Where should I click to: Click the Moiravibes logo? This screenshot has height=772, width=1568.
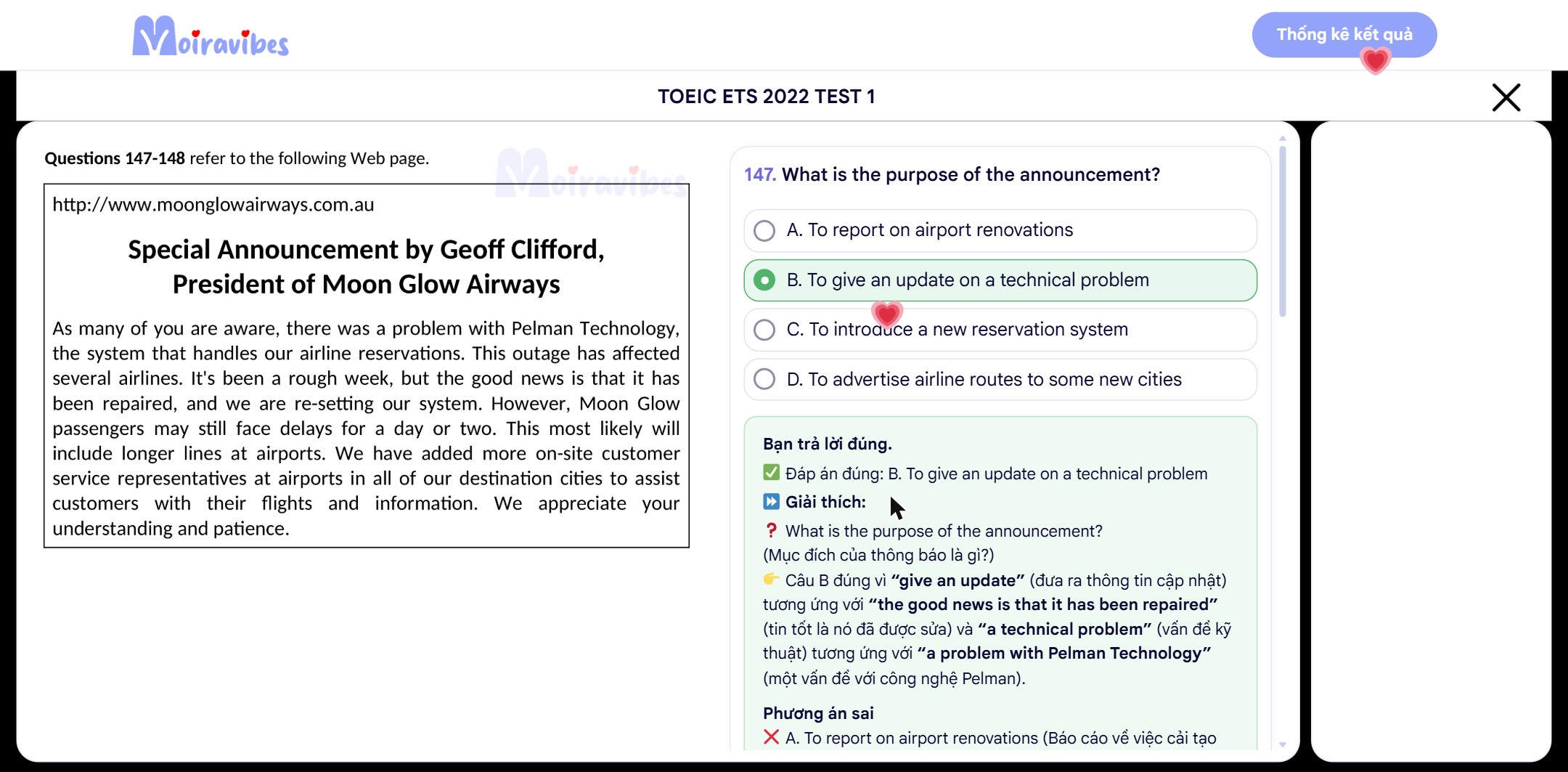(x=211, y=36)
